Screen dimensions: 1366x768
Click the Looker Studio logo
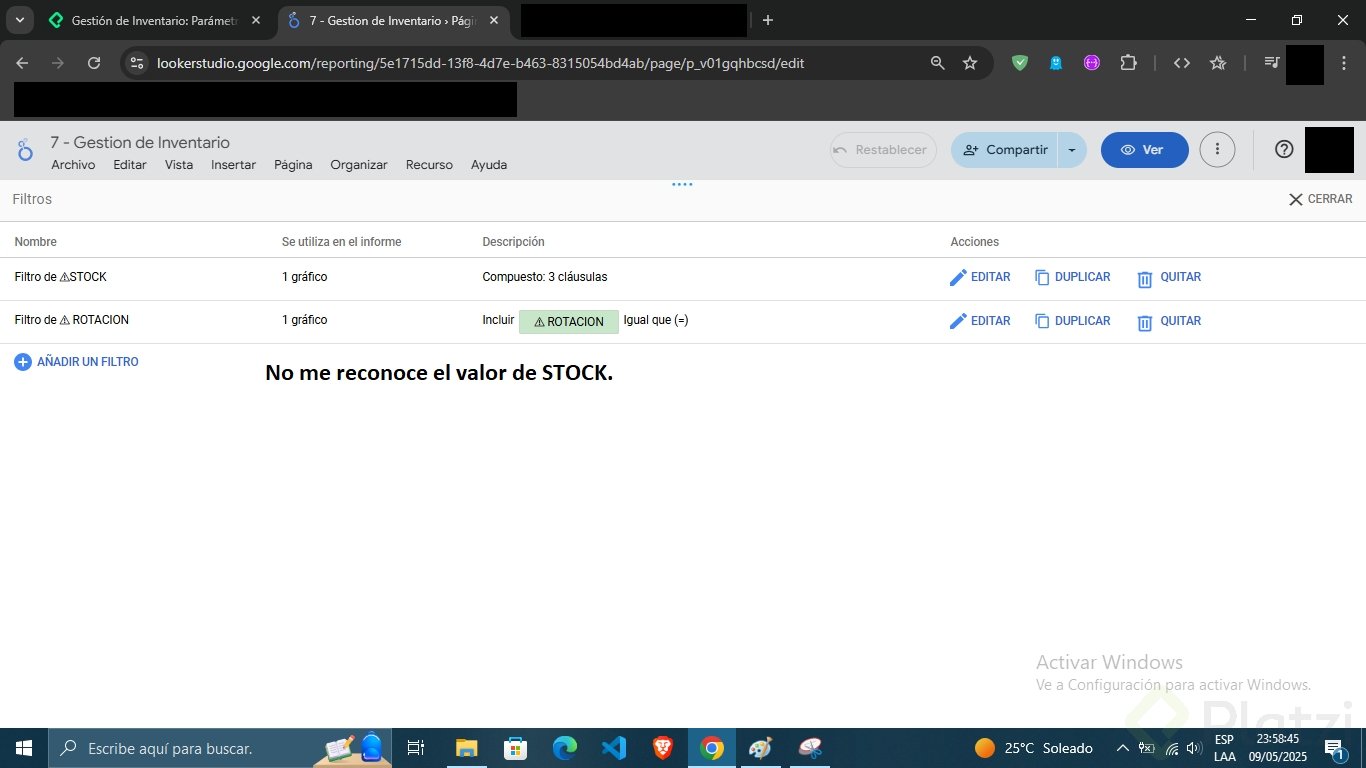[26, 151]
